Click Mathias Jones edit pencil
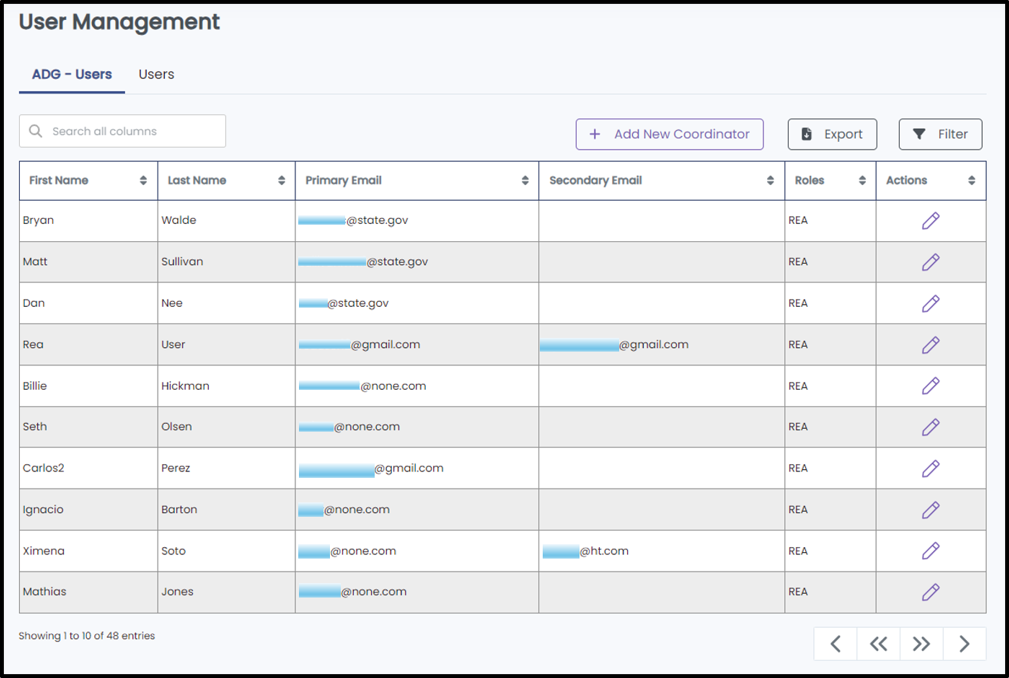The image size is (1009, 678). (930, 592)
